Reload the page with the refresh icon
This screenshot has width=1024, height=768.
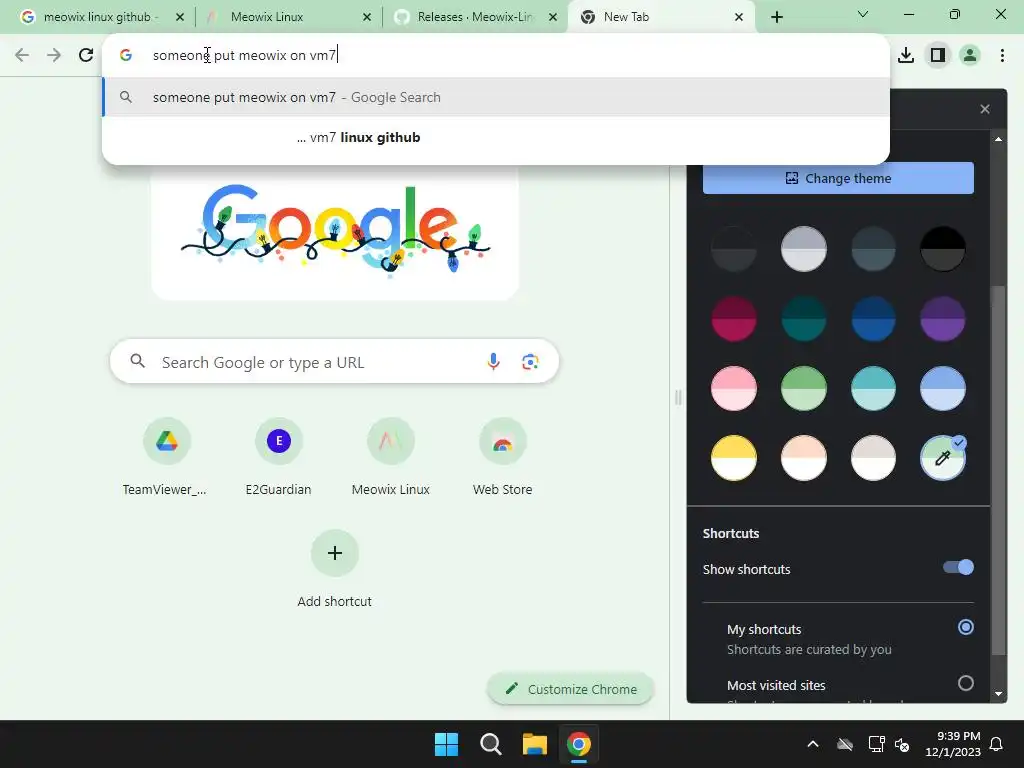pos(86,55)
